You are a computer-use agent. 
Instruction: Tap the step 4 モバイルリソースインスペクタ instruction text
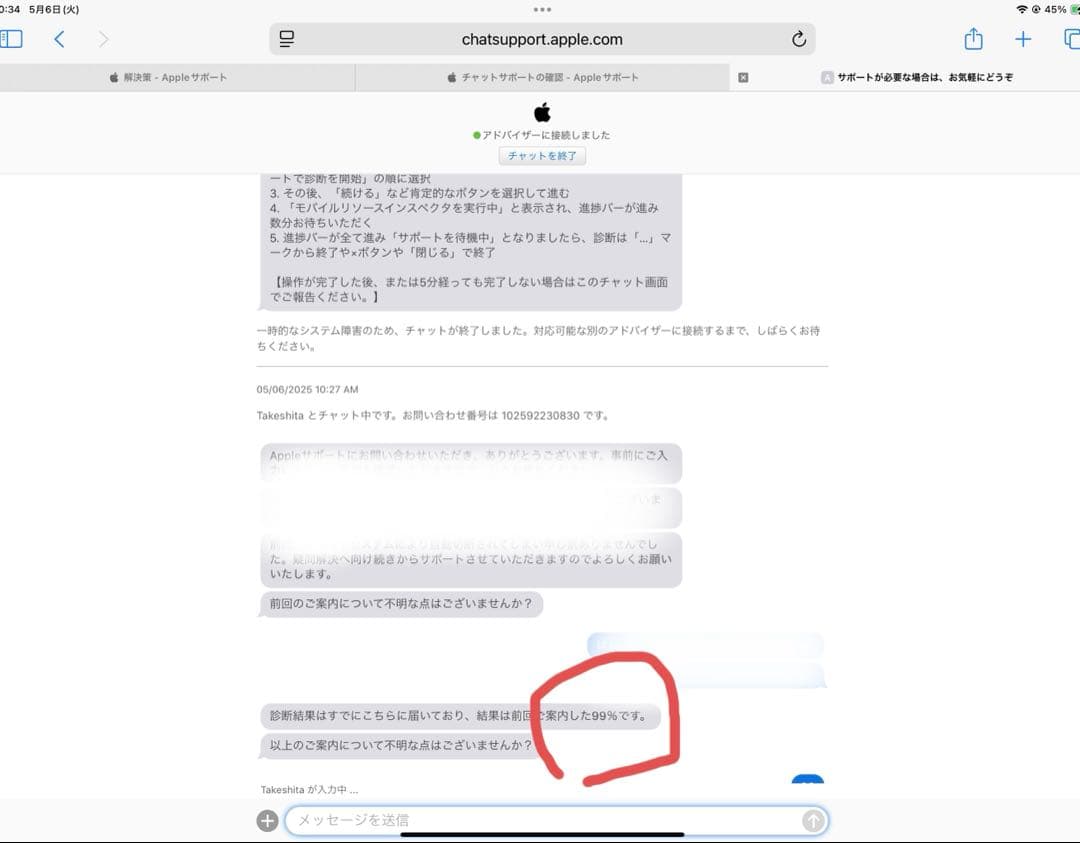point(464,215)
